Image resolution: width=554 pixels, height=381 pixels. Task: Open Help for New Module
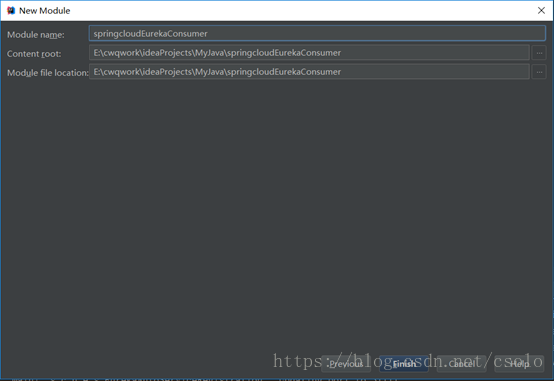tap(519, 364)
